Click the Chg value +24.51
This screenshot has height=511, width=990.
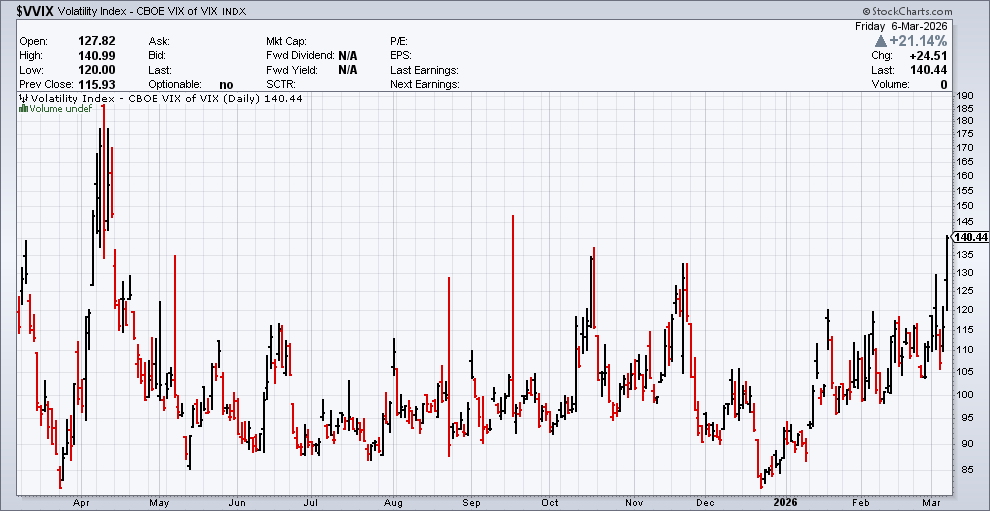(x=928, y=56)
